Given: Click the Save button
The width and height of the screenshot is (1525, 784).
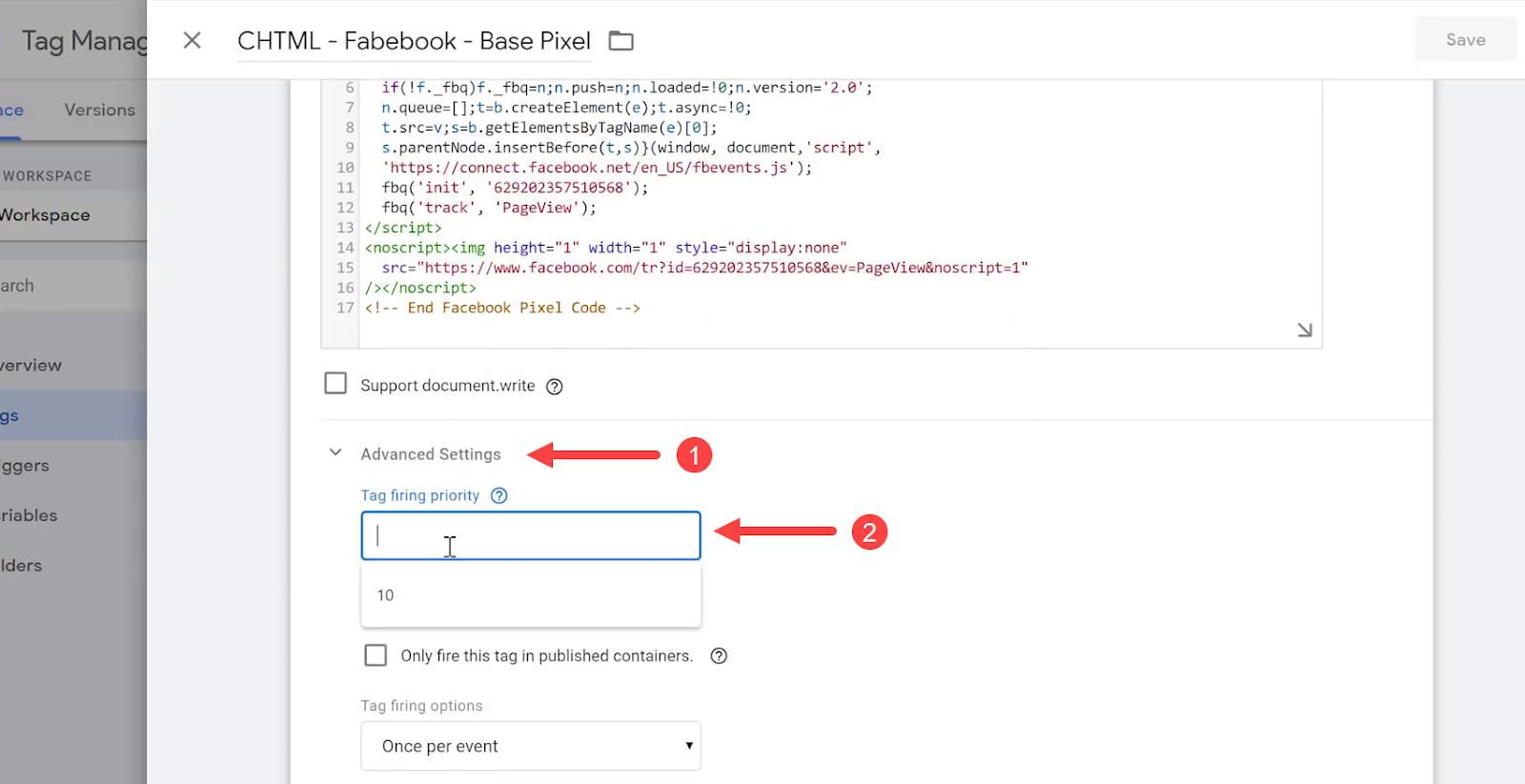Looking at the screenshot, I should 1465,40.
